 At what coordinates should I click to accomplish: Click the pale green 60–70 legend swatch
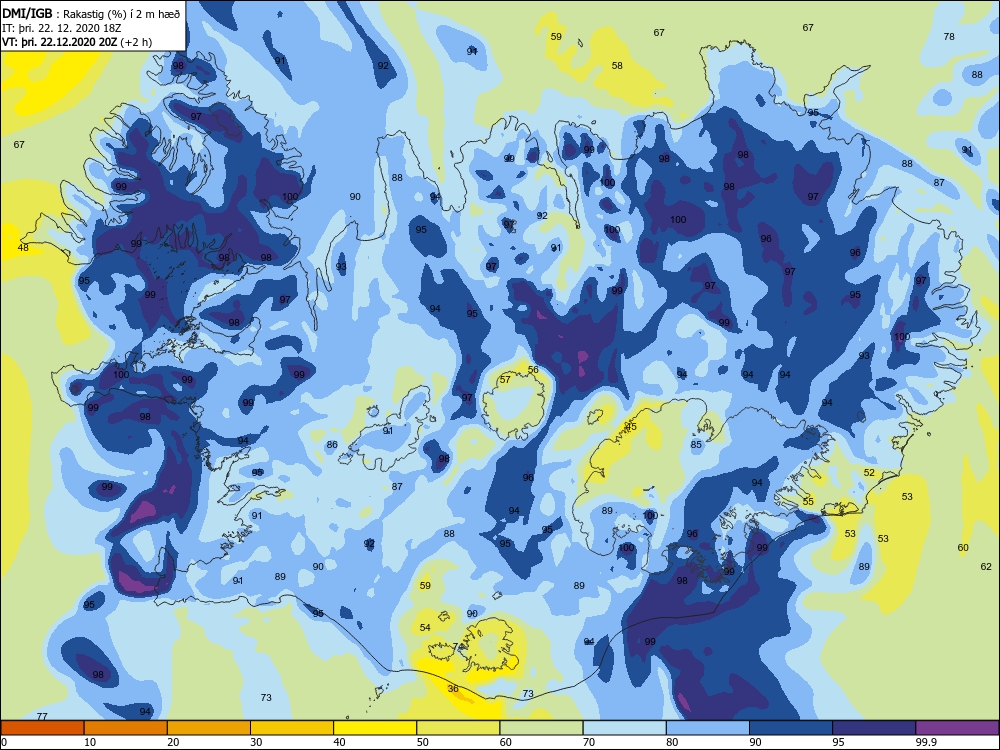point(541,728)
